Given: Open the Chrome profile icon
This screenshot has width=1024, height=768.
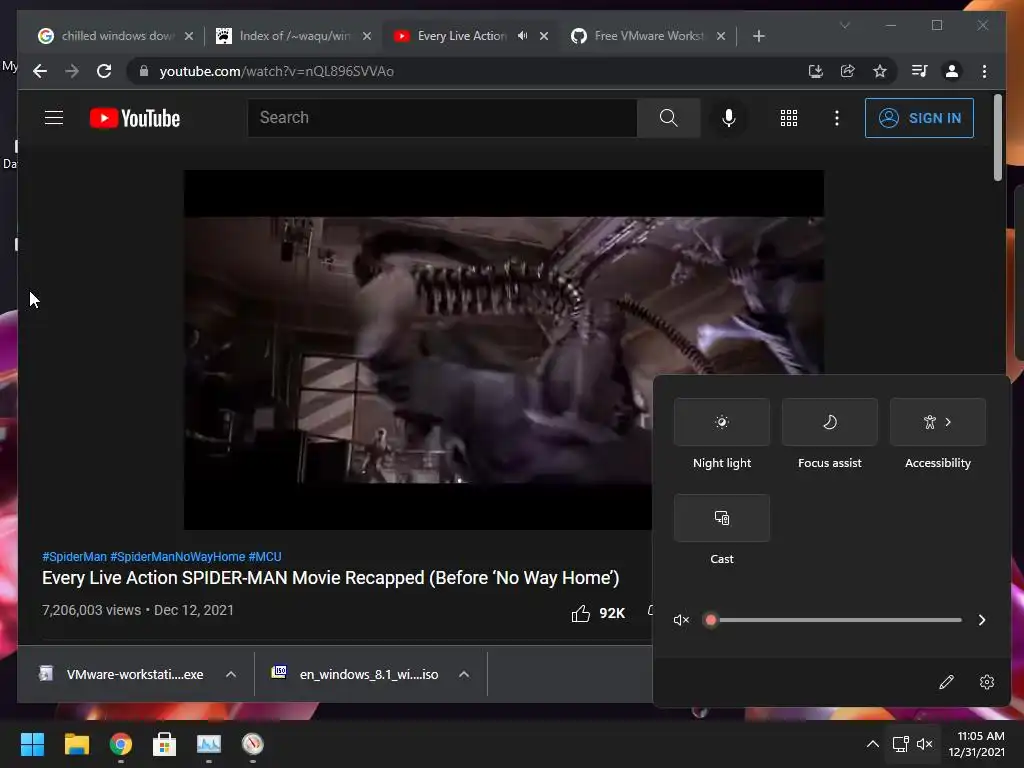Looking at the screenshot, I should pos(952,71).
